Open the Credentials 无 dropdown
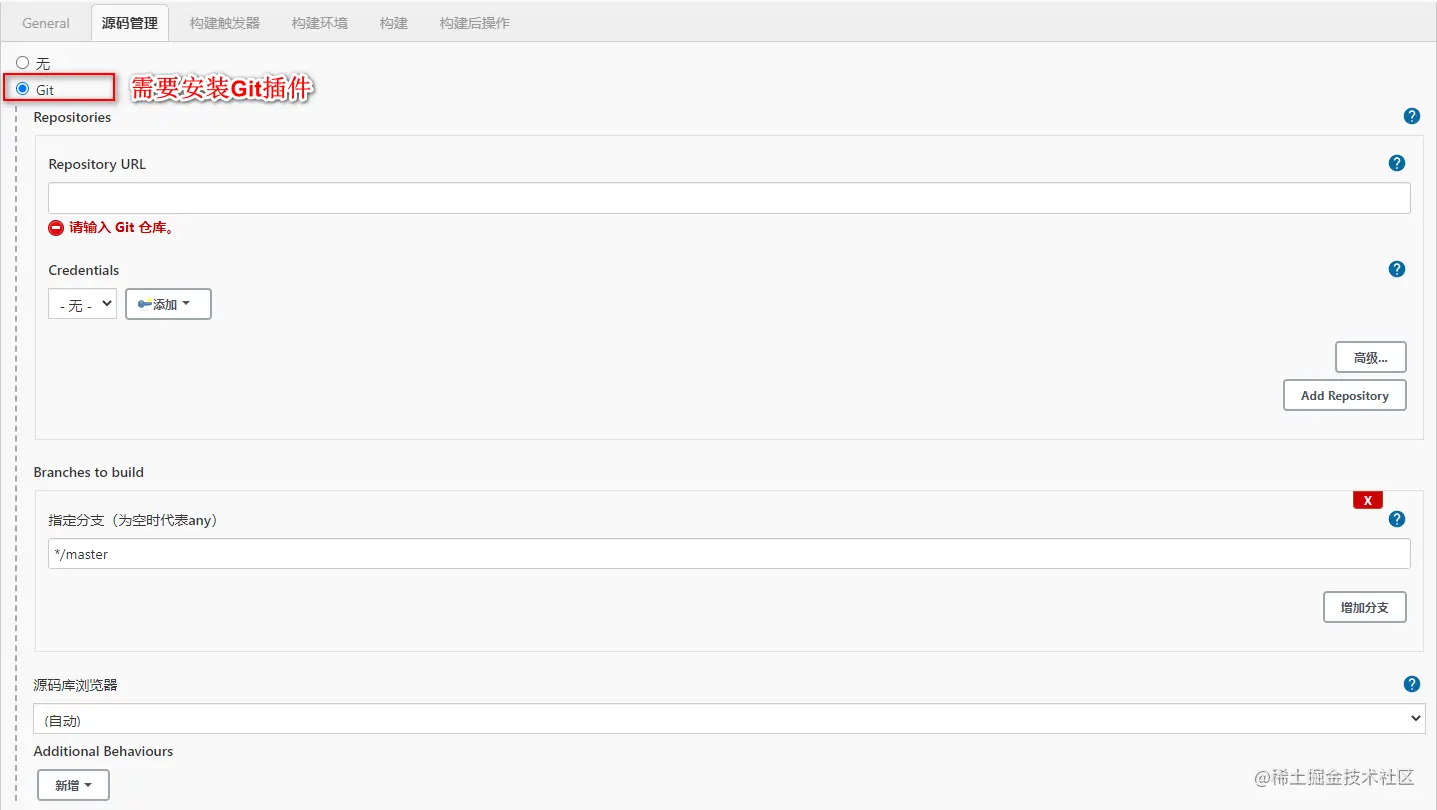Viewport: 1437px width, 810px height. (x=82, y=304)
